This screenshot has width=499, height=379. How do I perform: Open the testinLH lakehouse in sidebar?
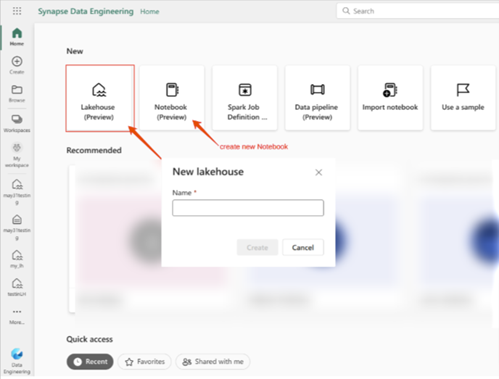17,287
